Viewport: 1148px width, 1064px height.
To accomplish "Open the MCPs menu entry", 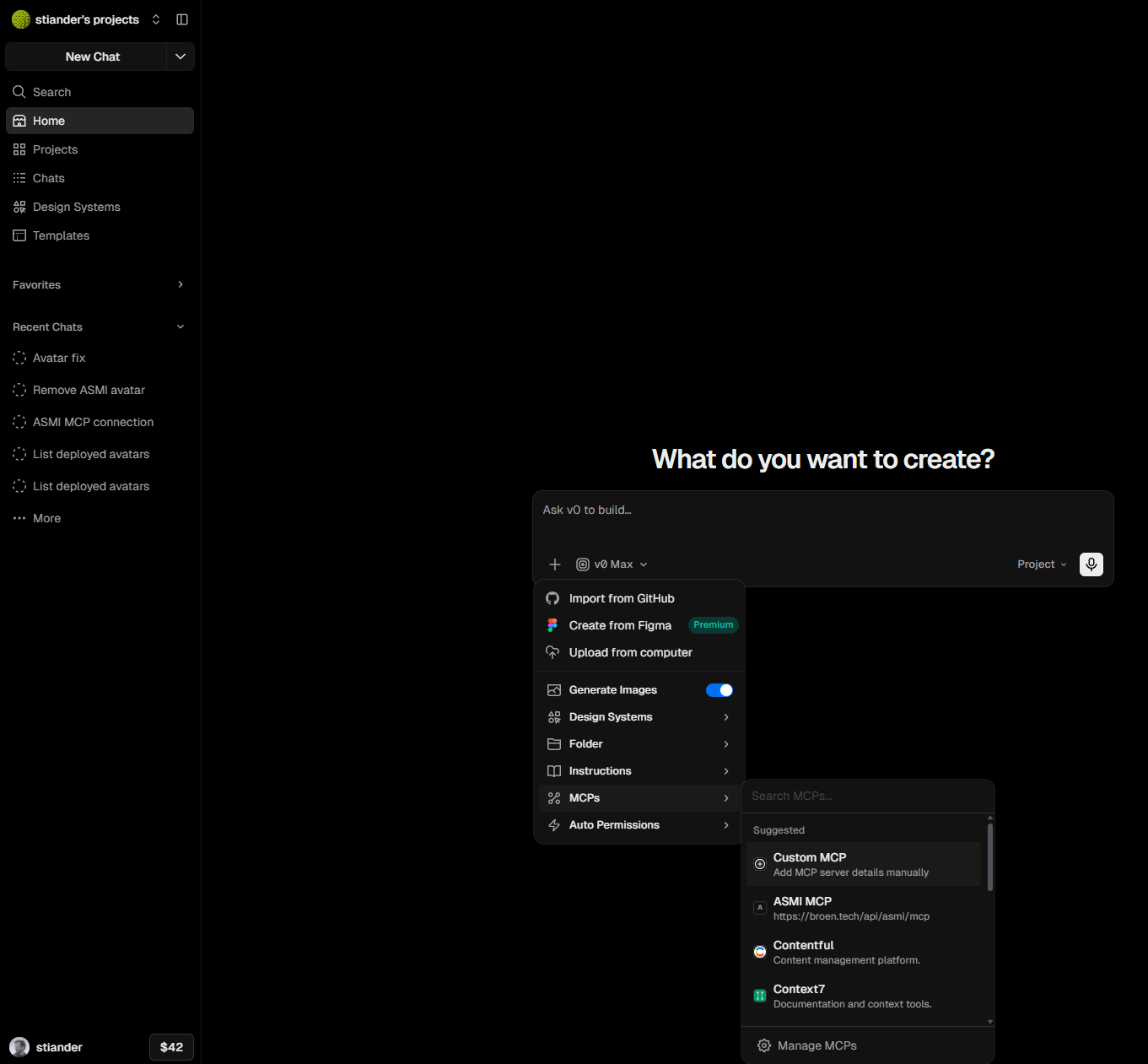I will click(639, 798).
